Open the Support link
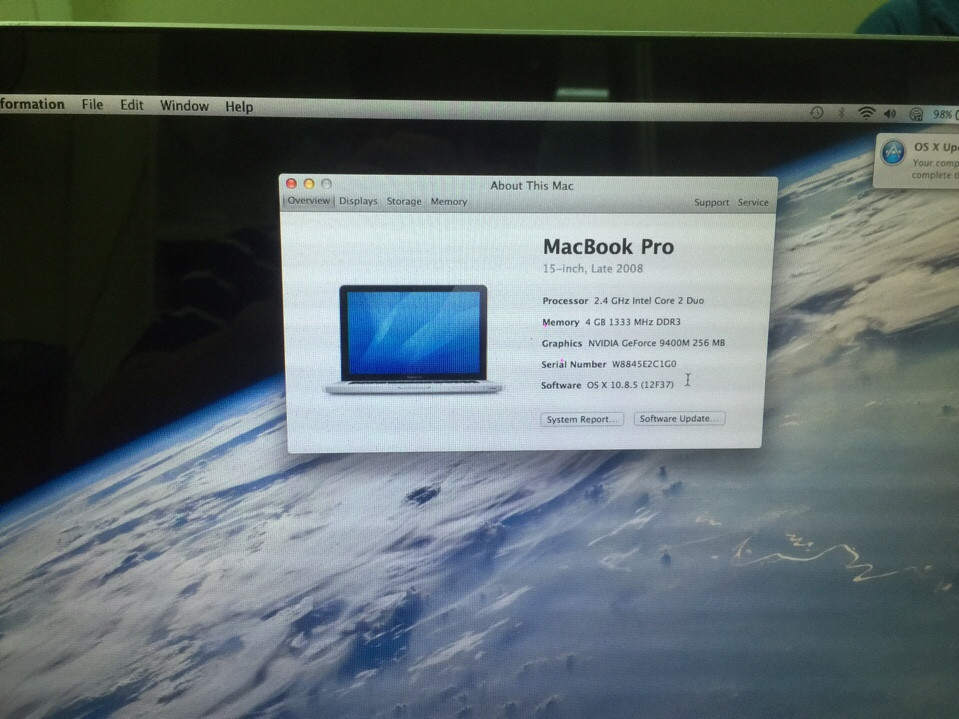Viewport: 959px width, 719px height. tap(711, 202)
